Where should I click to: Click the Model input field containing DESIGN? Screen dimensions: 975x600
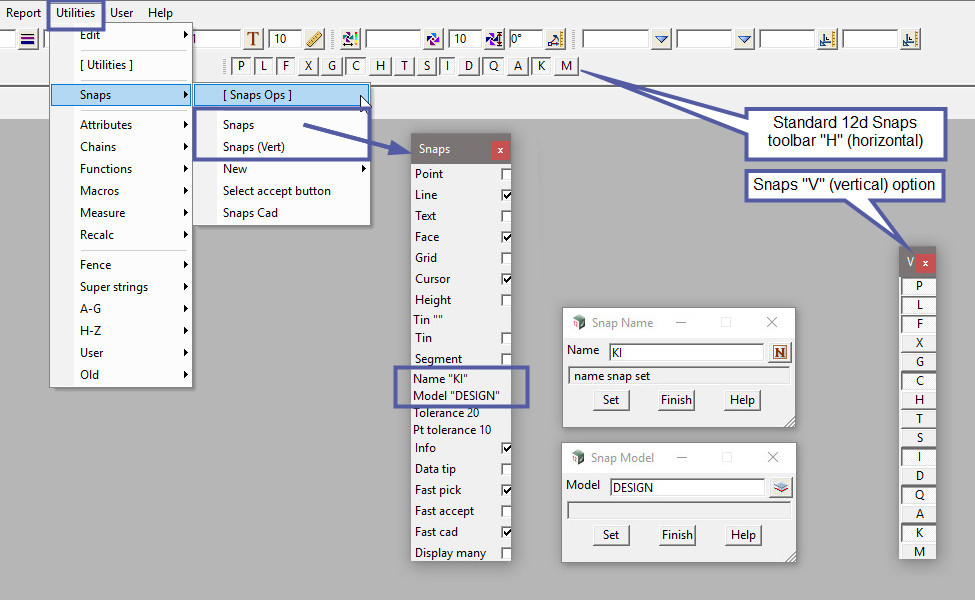click(x=686, y=487)
